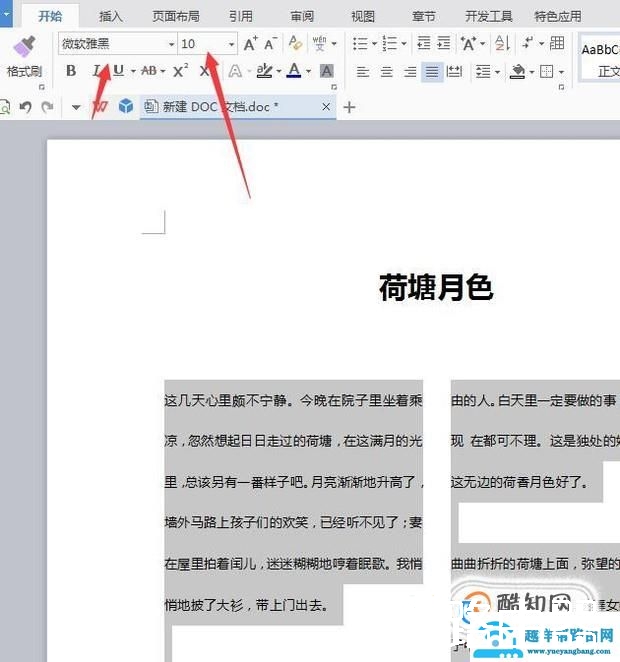This screenshot has width=620, height=662.
Task: Decrease the paragraph indent
Action: coord(423,43)
